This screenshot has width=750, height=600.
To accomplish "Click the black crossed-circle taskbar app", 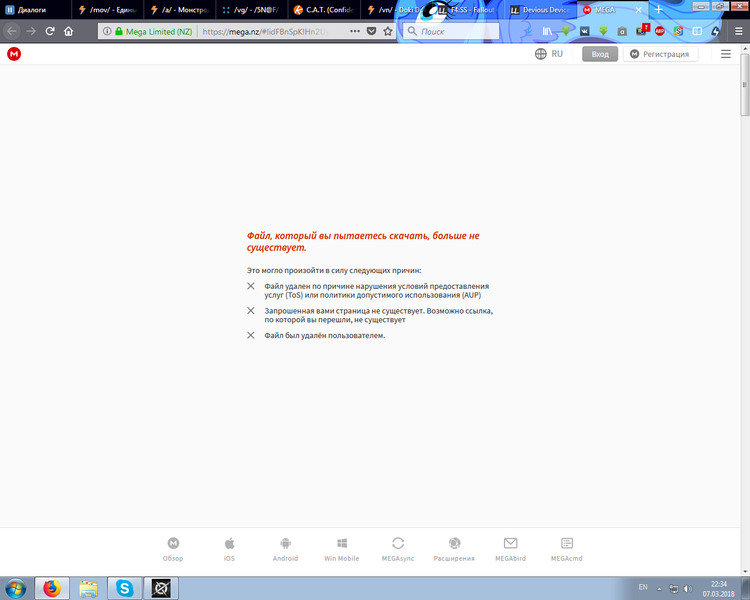I will click(161, 588).
